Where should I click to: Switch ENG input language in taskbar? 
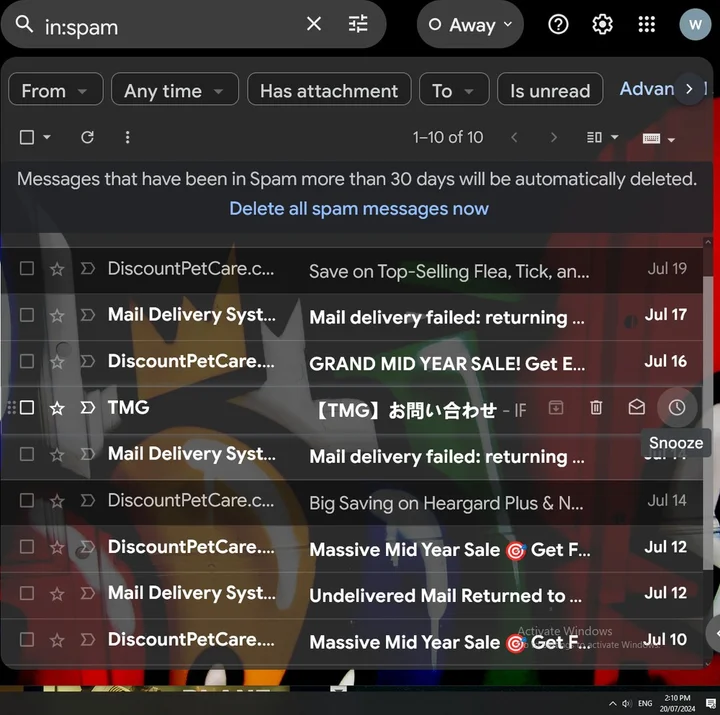645,703
